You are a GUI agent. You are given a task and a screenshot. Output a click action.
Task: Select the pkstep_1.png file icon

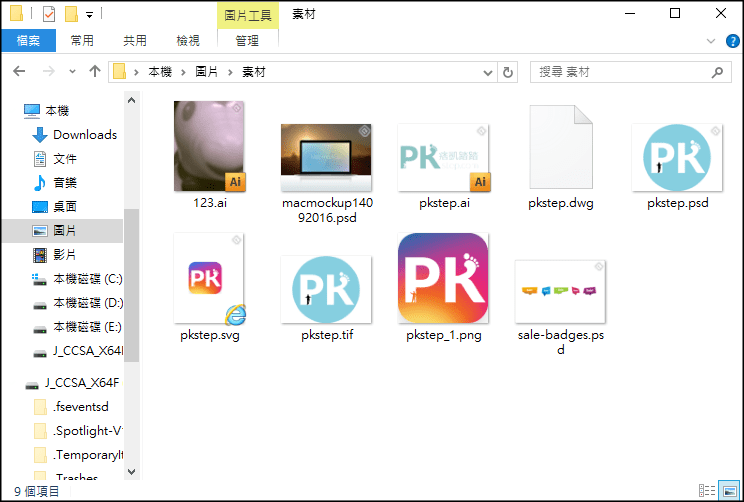[443, 278]
